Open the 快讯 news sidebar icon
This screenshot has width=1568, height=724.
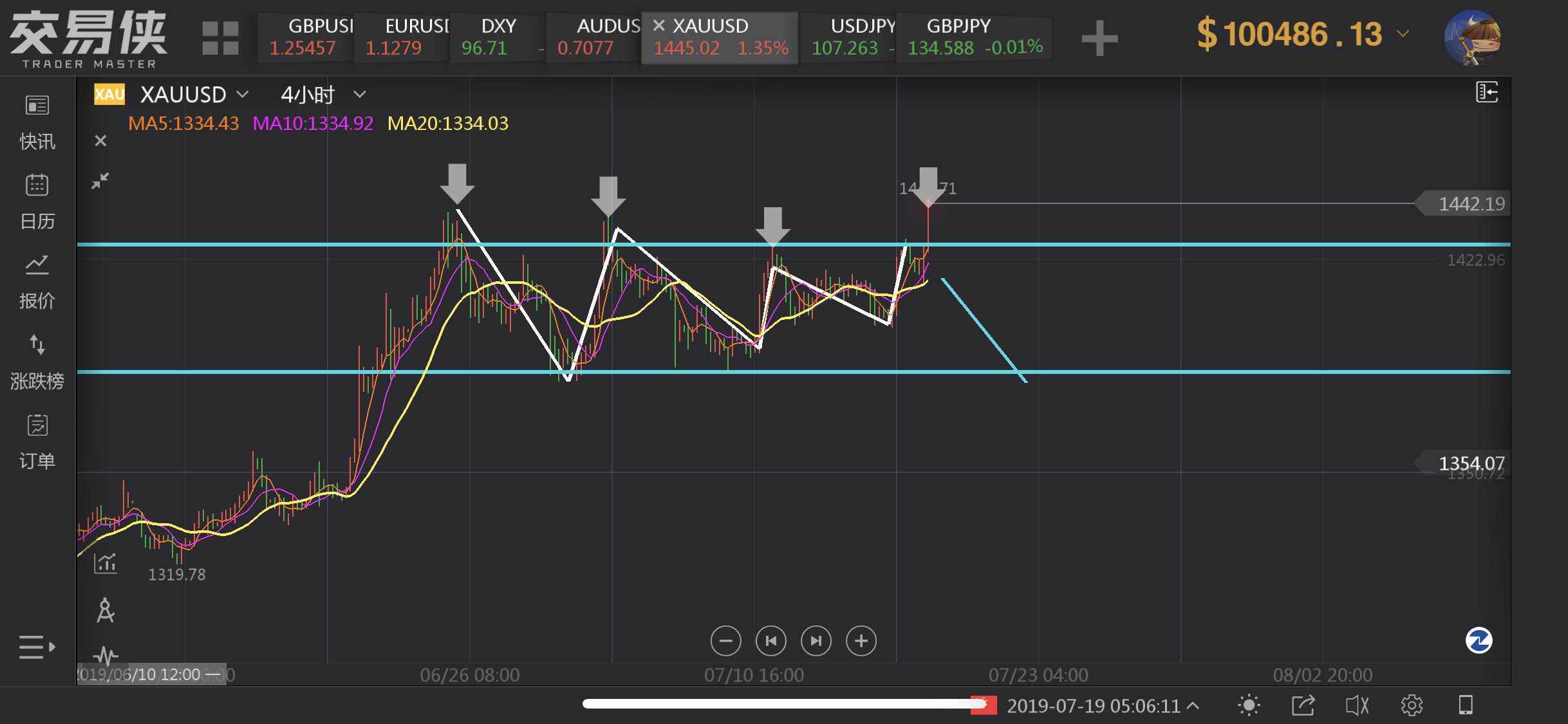[37, 106]
